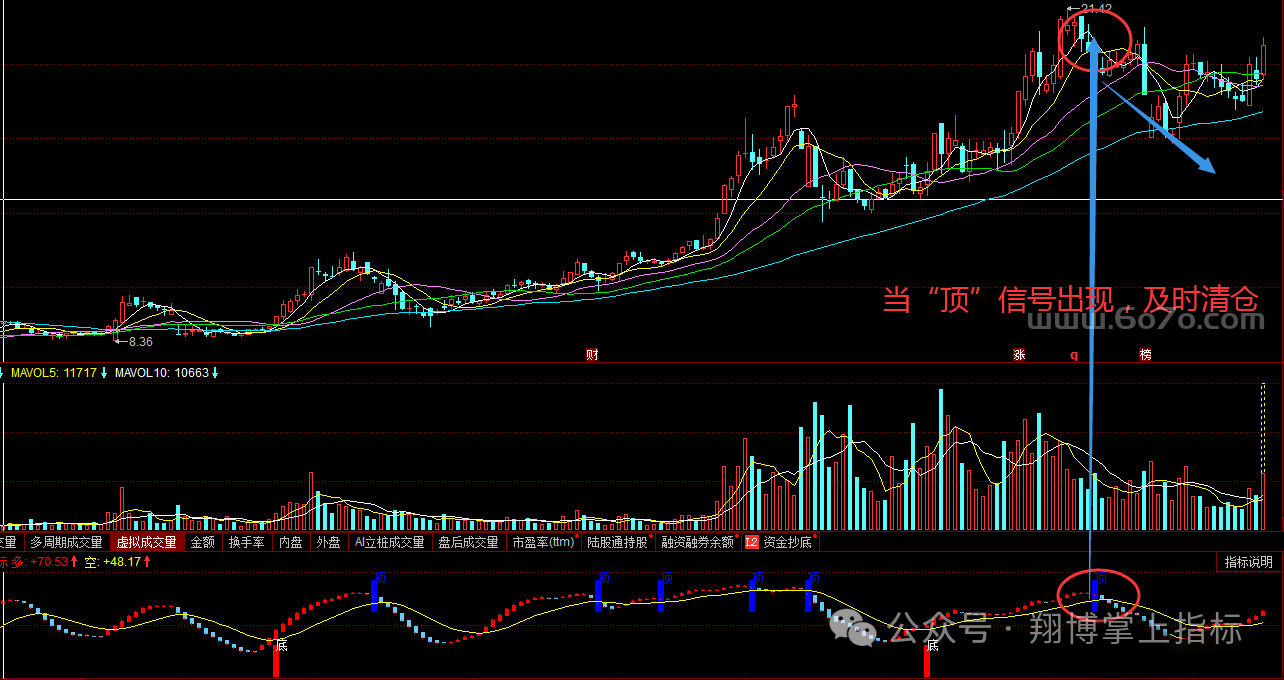
Task: Click the 21.42 peak price label
Action: pos(1096,9)
